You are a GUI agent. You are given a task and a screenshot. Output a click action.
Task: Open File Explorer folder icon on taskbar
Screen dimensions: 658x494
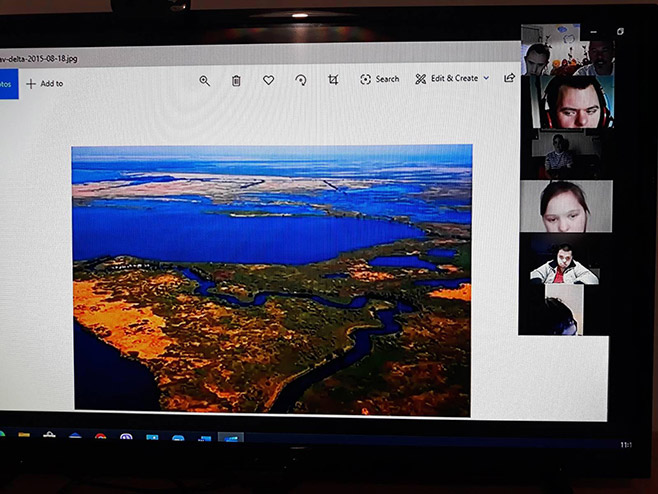pyautogui.click(x=24, y=435)
